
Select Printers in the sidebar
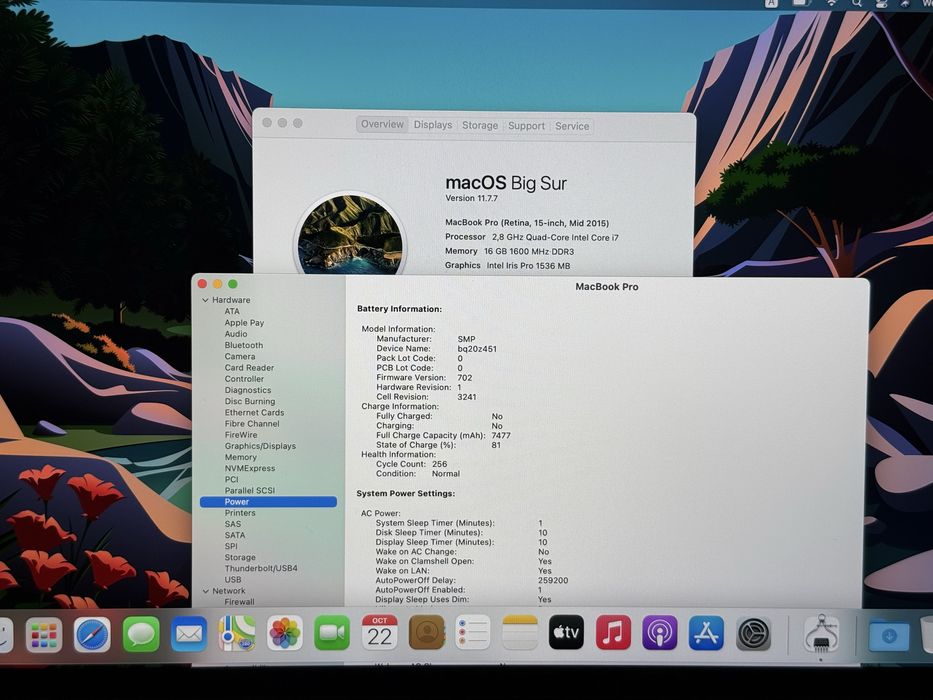coord(240,513)
